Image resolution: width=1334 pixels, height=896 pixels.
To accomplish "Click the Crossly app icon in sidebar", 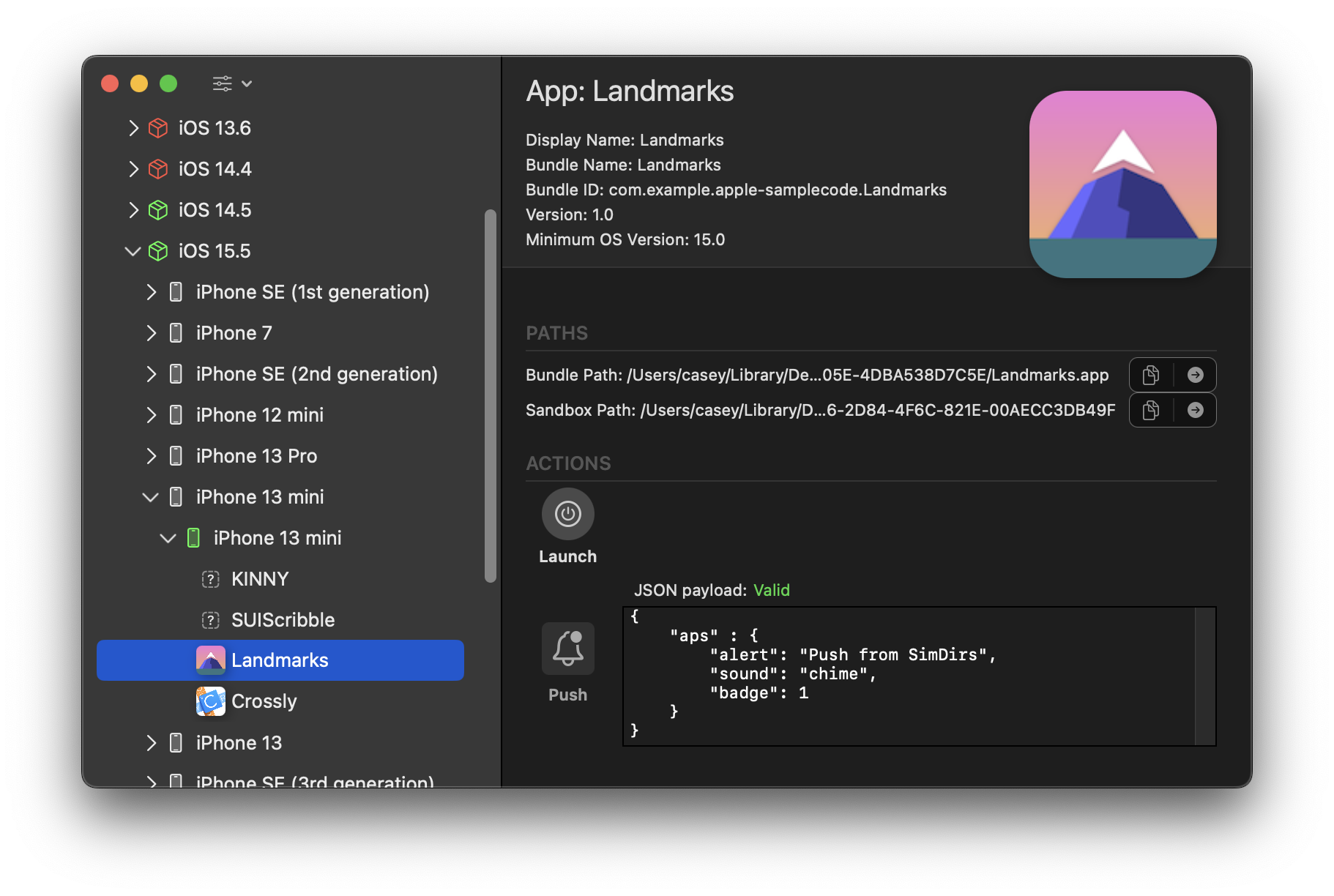I will [211, 701].
